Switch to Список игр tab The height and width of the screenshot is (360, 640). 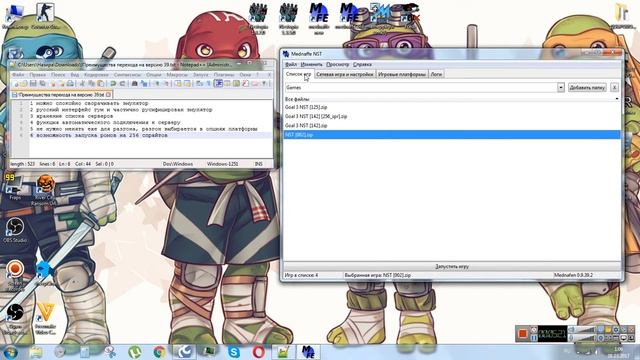298,74
